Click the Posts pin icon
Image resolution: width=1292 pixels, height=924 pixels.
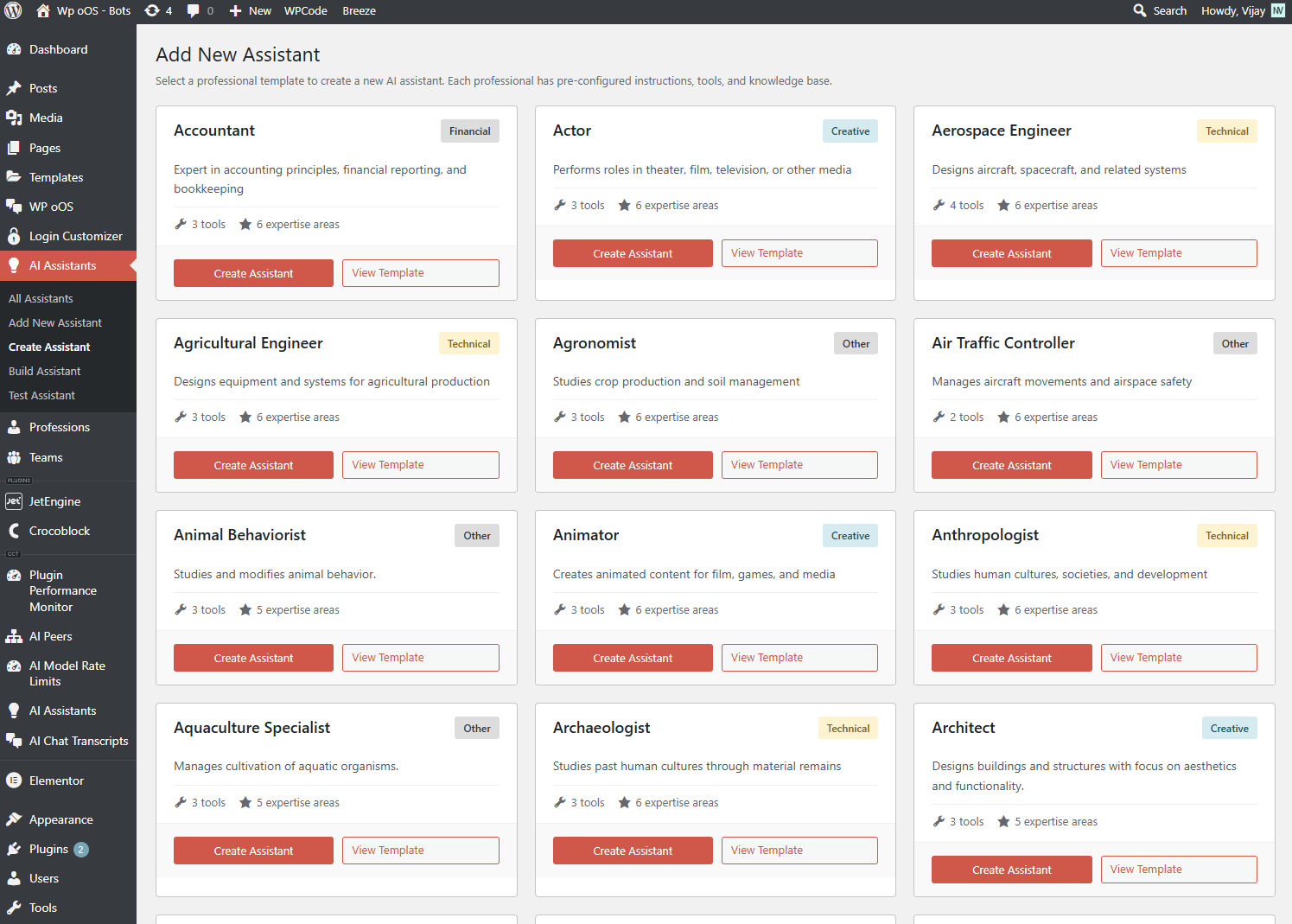click(x=14, y=88)
